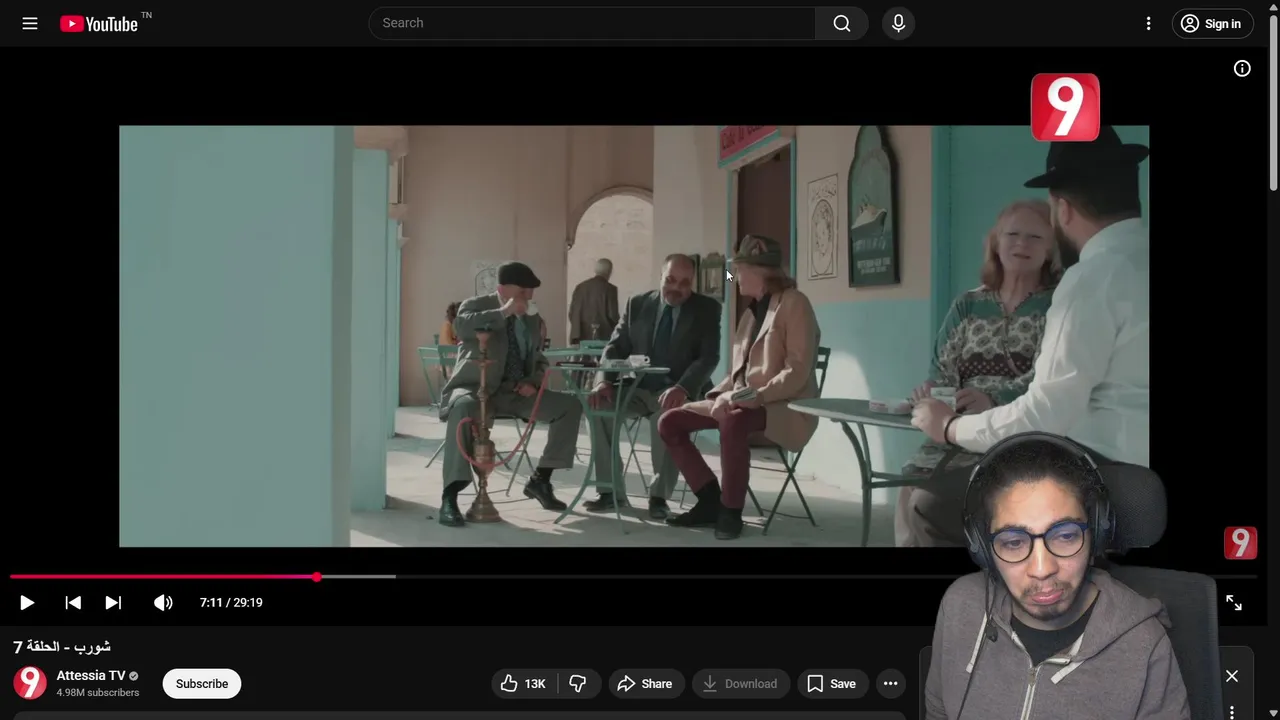The image size is (1280, 720).
Task: Click the 4.98M subscribers text
Action: 98,692
